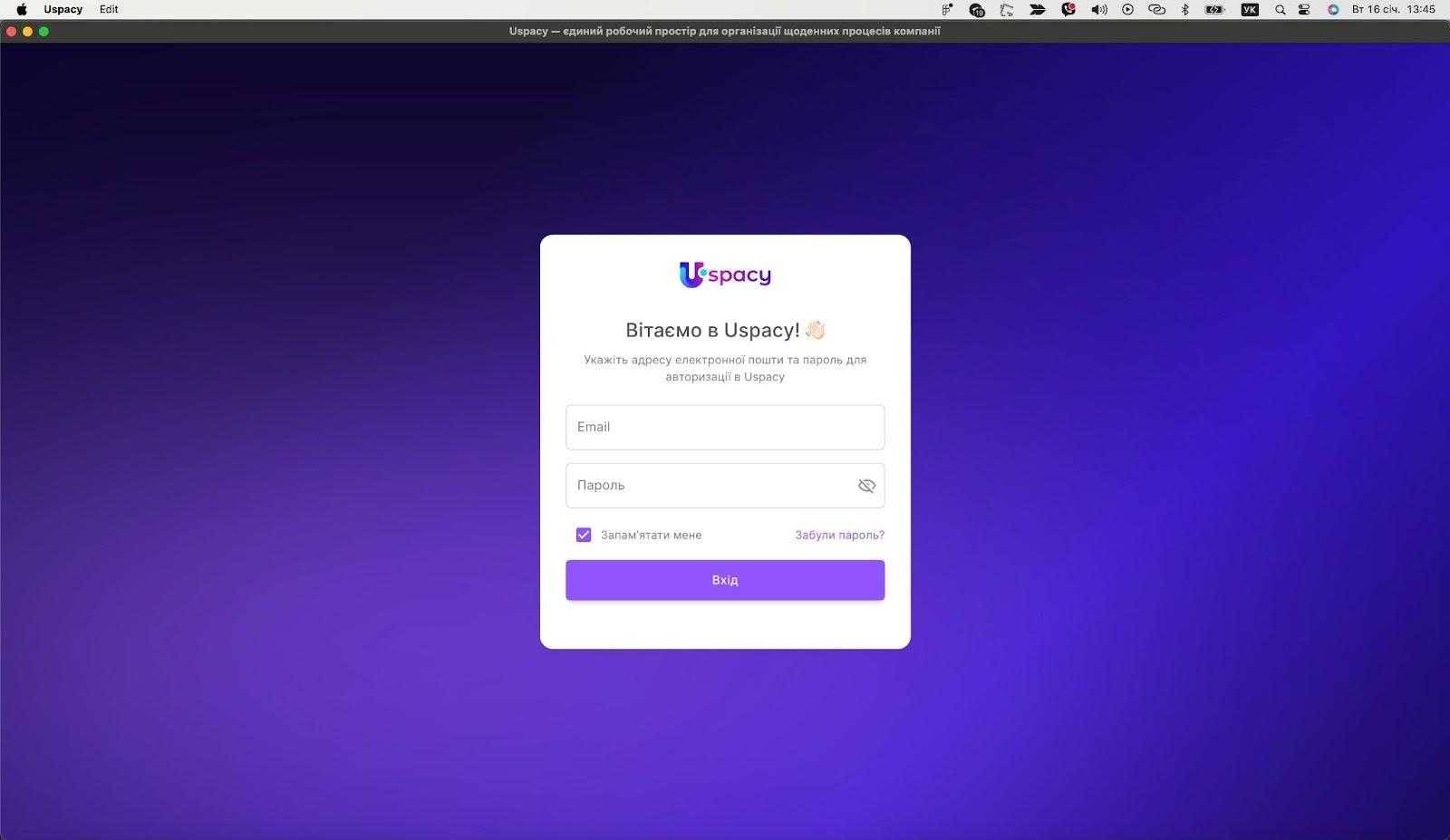The image size is (1450, 840).
Task: Minimize the Uspacy window with yellow button
Action: click(x=28, y=32)
